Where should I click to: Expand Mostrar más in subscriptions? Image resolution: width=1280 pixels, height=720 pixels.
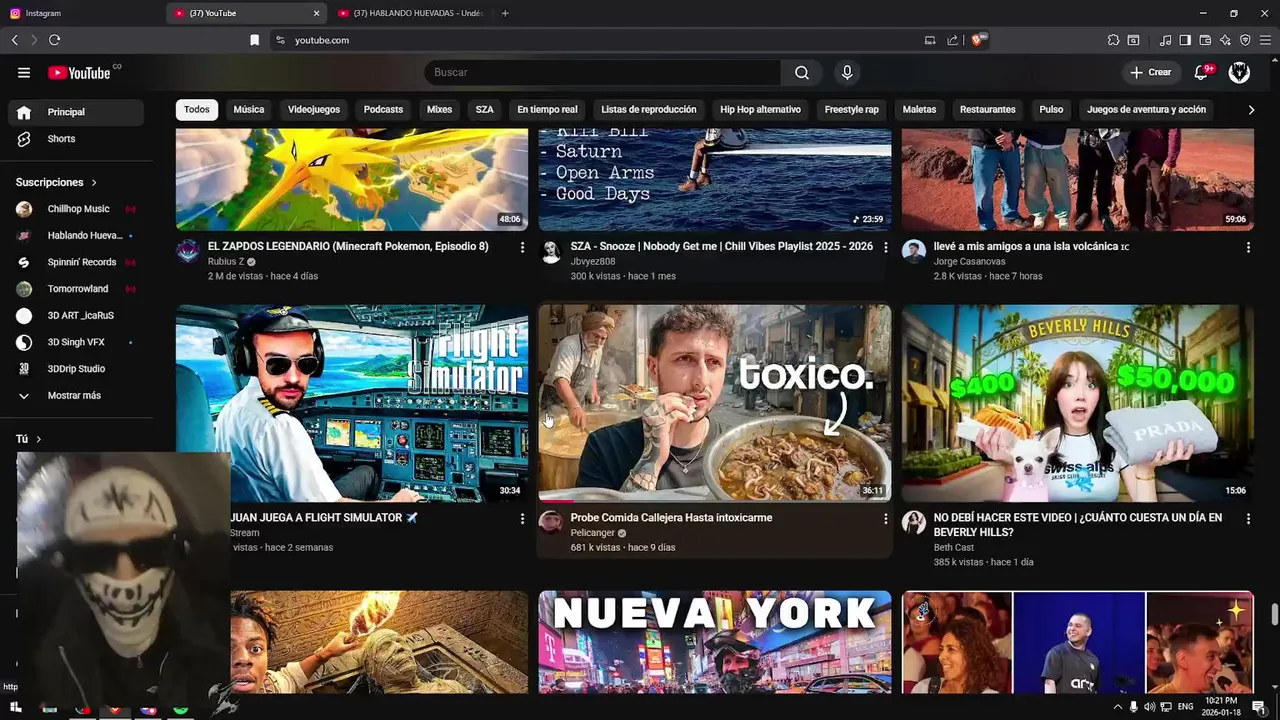pos(75,396)
